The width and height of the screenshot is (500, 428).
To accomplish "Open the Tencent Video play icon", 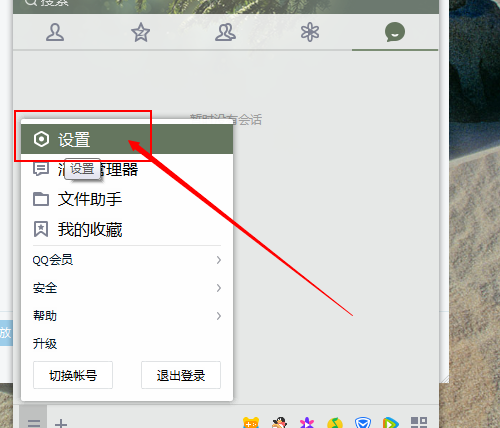I will click(391, 423).
